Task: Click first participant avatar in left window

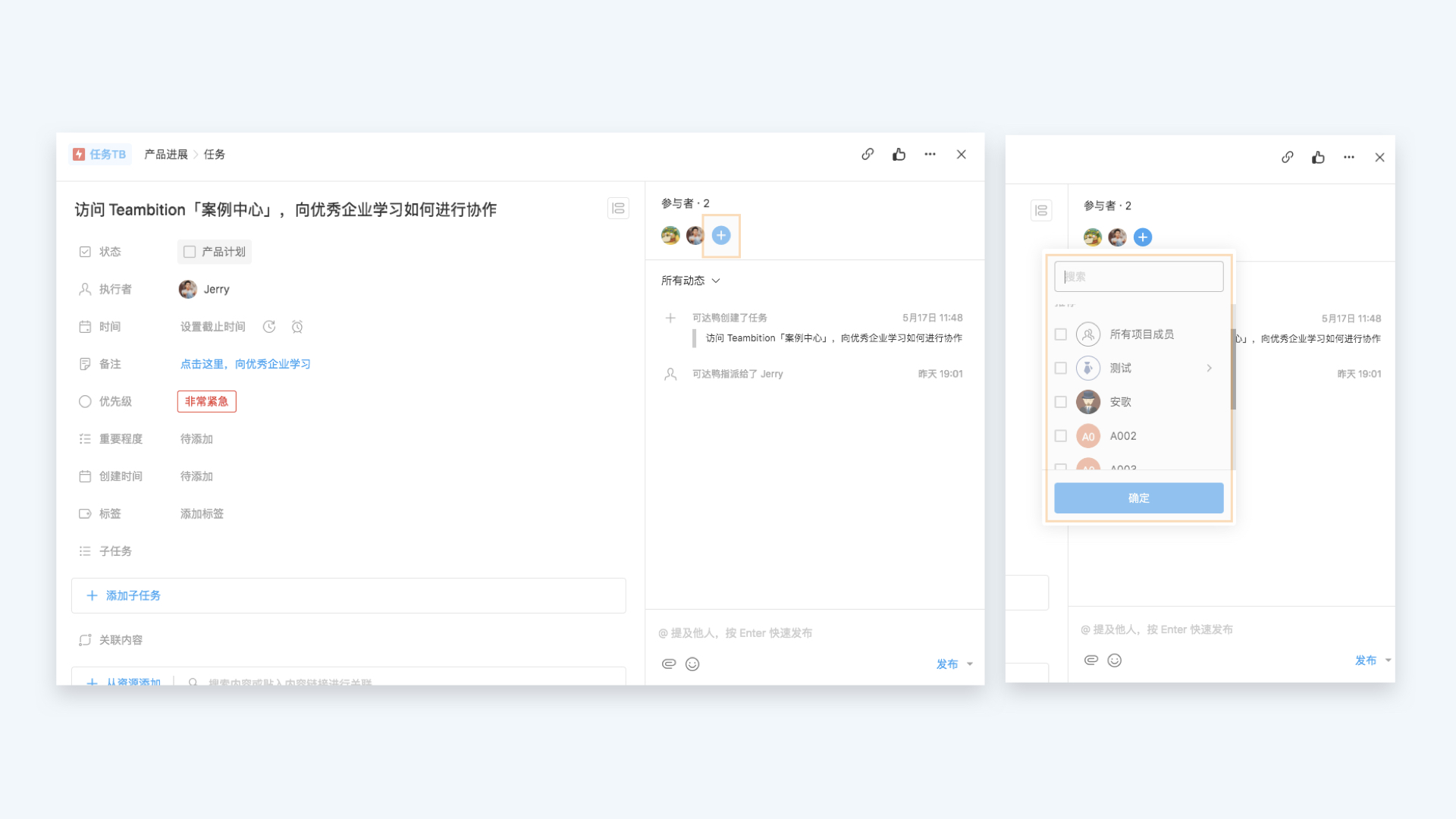Action: point(670,235)
